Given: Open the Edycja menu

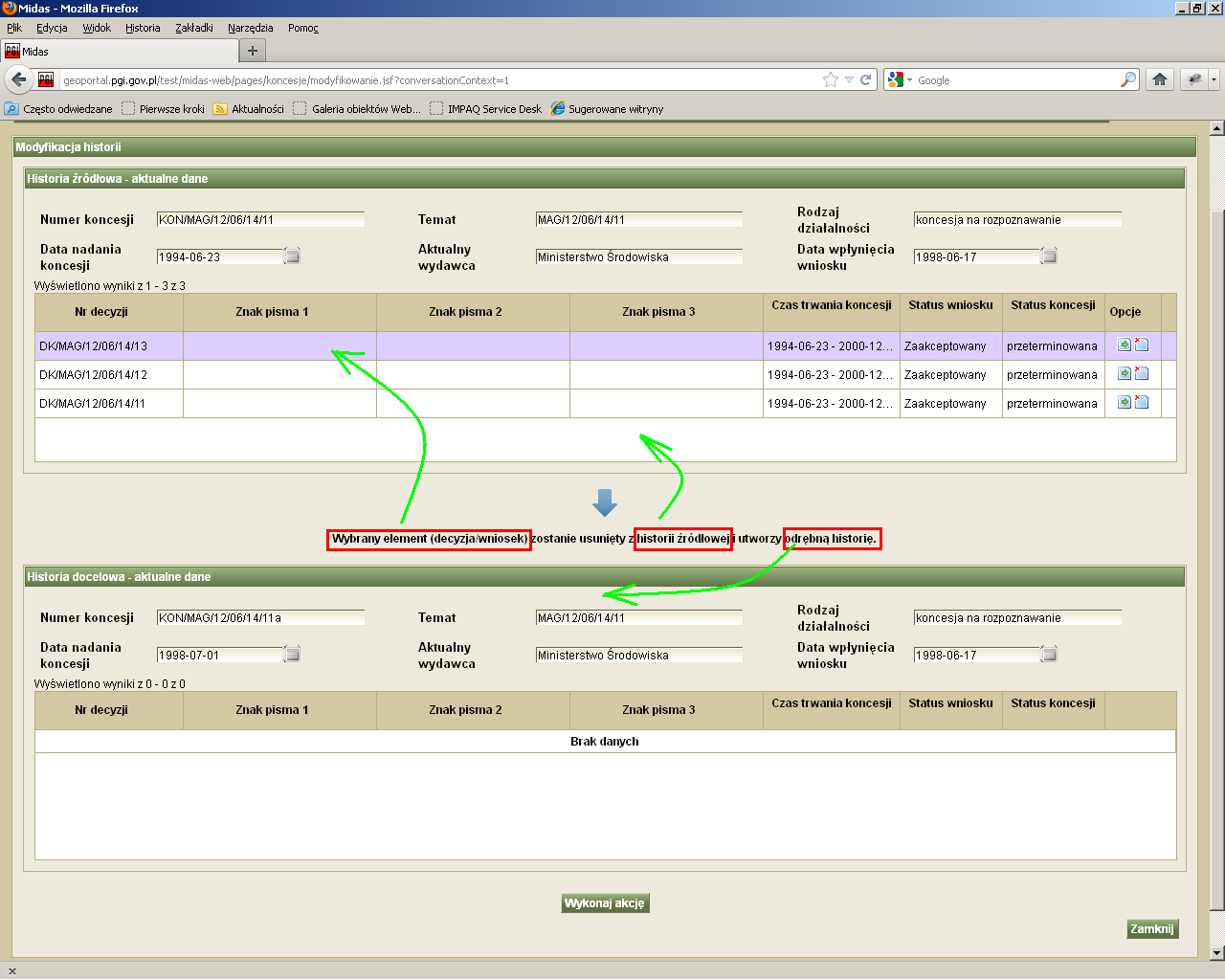Looking at the screenshot, I should point(52,28).
